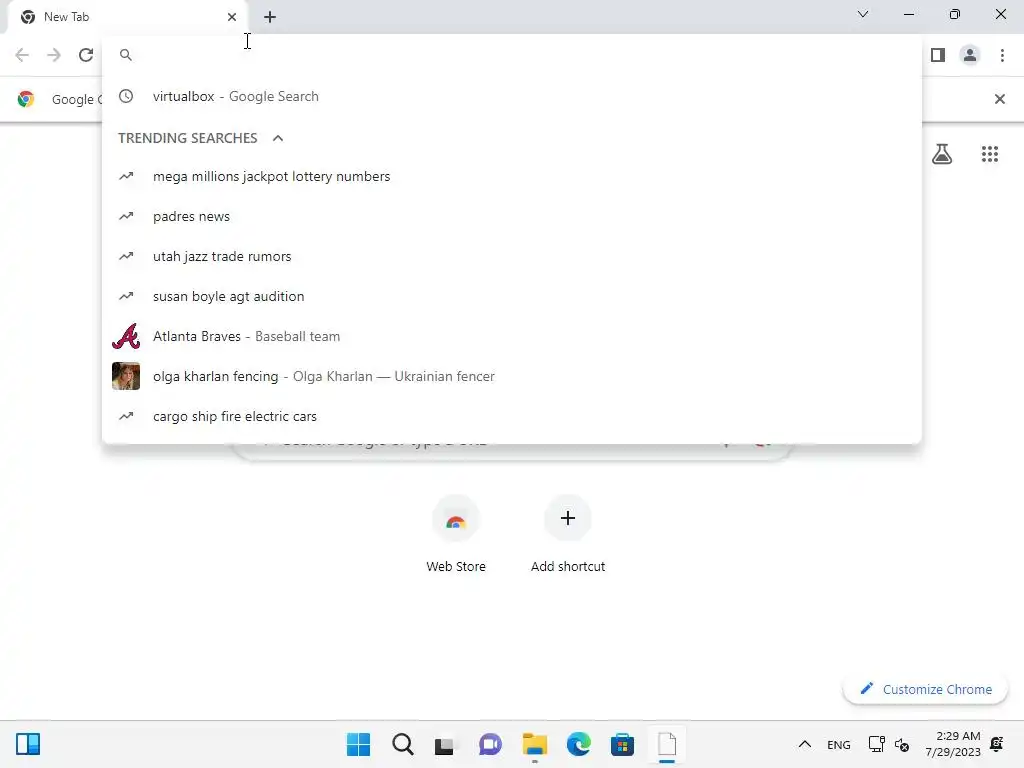
Task: Select Atlanta Braves baseball team suggestion
Action: (x=512, y=336)
